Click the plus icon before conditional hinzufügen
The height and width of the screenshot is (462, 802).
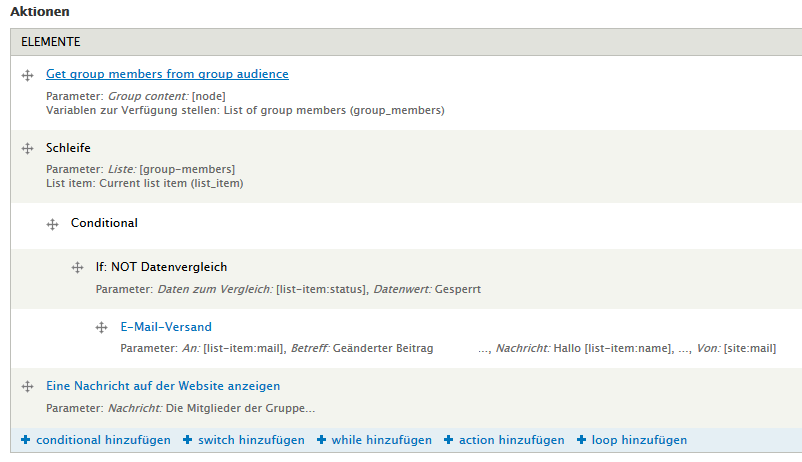tap(26, 440)
